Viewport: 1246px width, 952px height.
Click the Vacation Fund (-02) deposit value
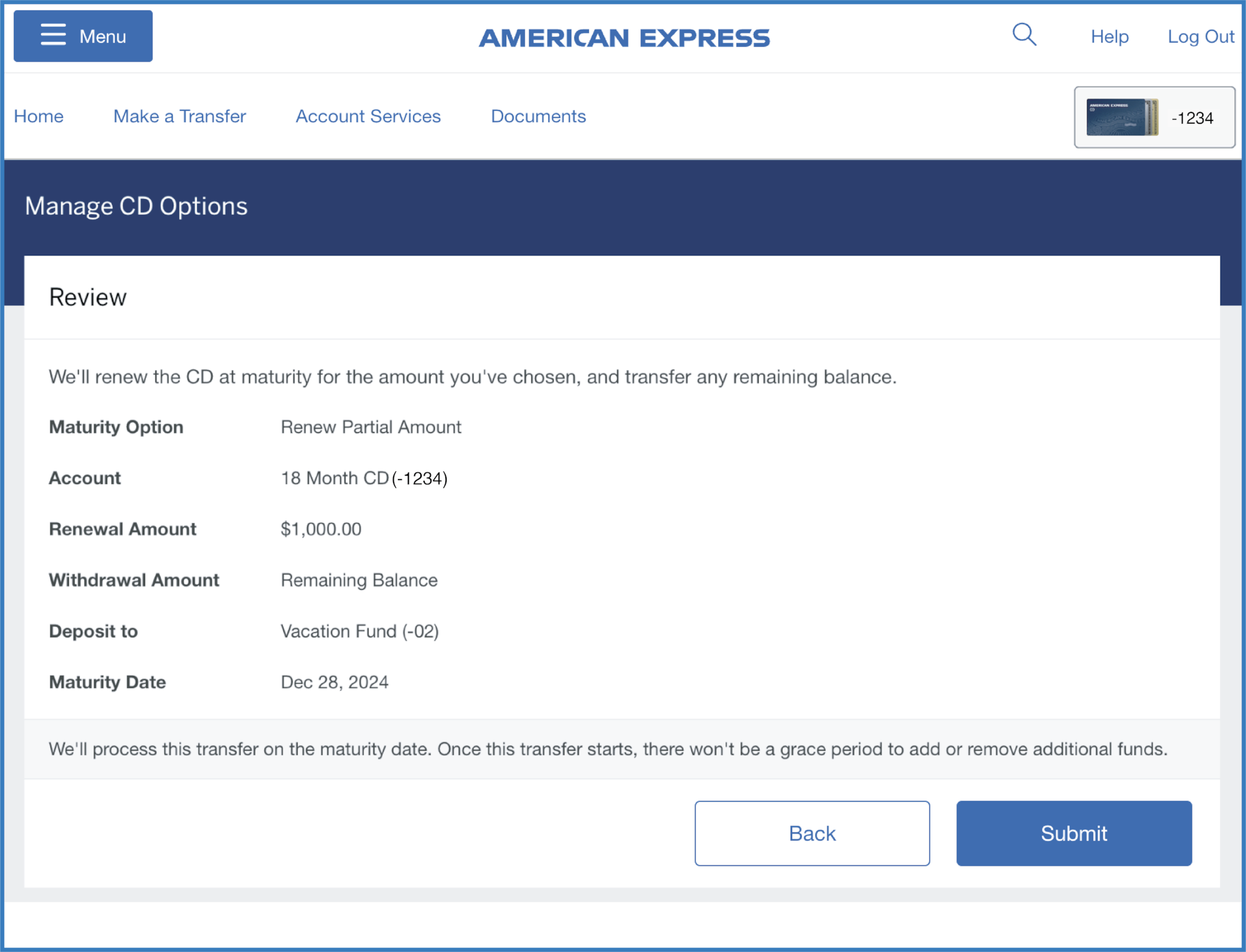coord(360,631)
